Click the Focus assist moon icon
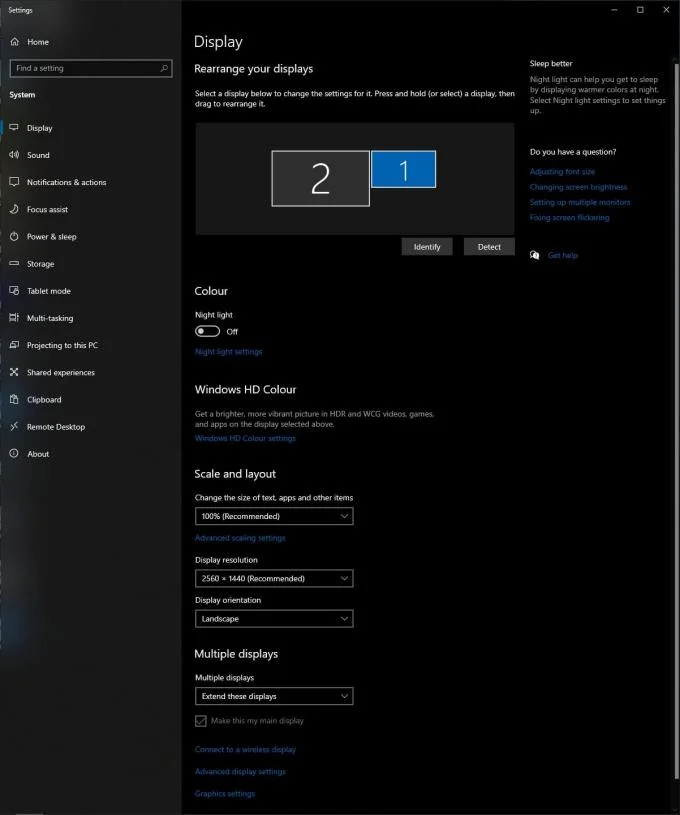 coord(14,209)
